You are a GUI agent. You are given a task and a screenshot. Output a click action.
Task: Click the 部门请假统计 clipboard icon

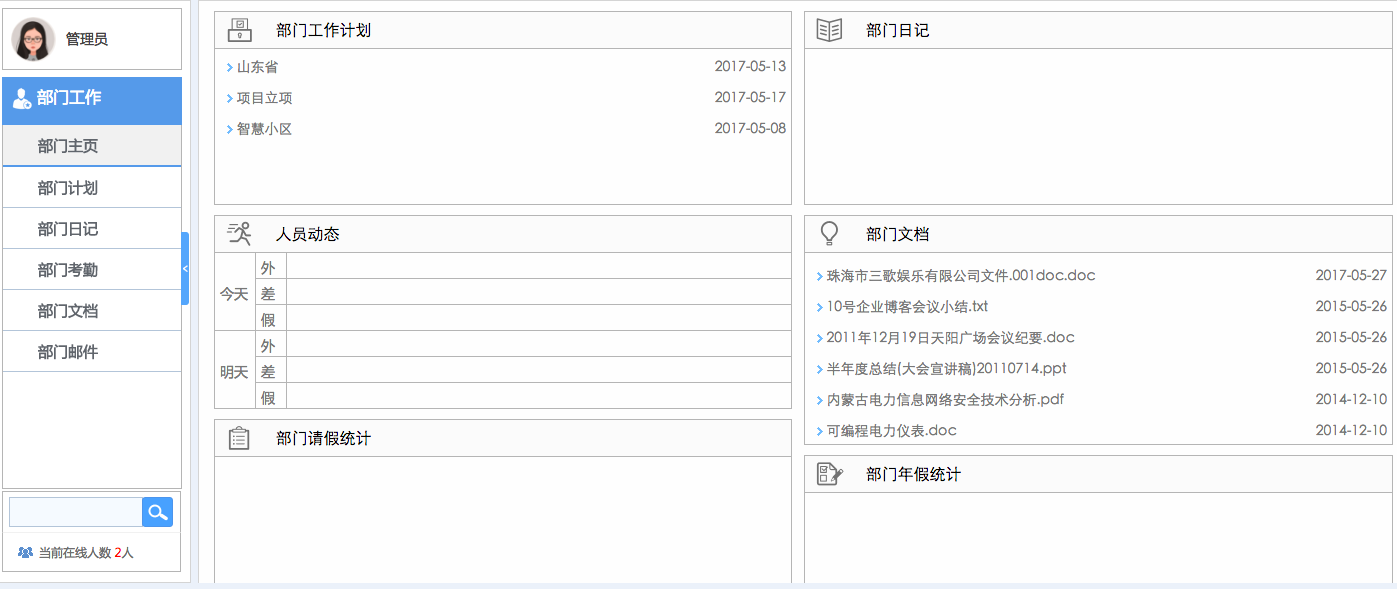click(239, 438)
